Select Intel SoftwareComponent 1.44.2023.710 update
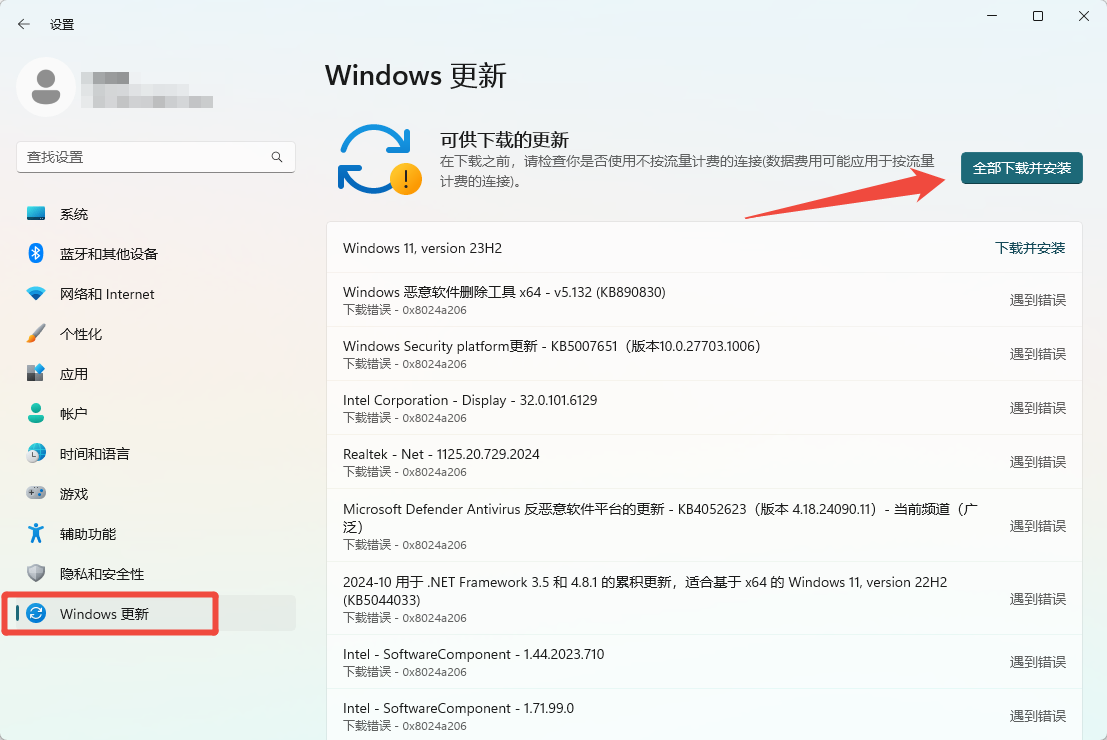 tap(704, 662)
